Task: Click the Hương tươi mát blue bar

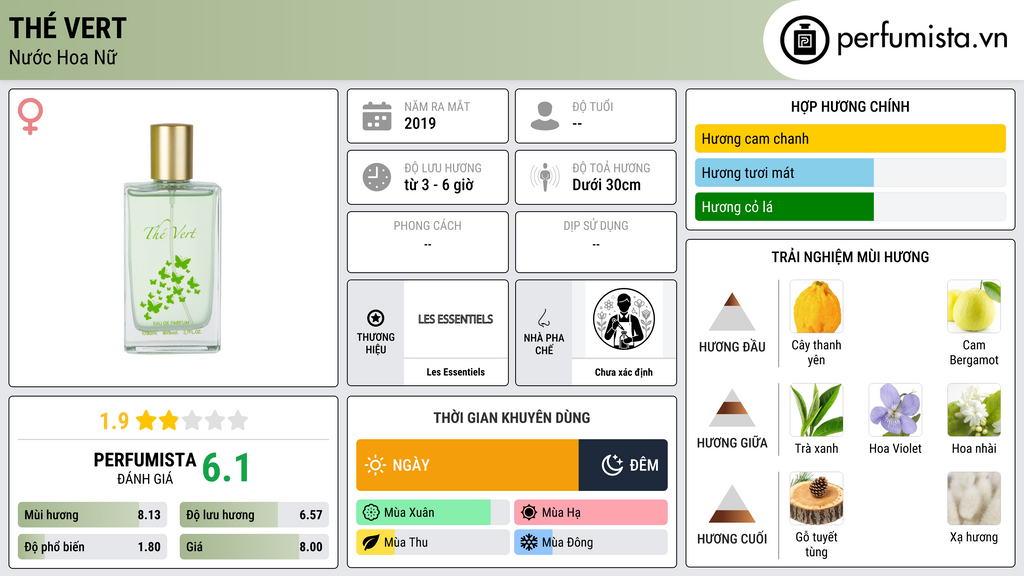Action: point(784,173)
